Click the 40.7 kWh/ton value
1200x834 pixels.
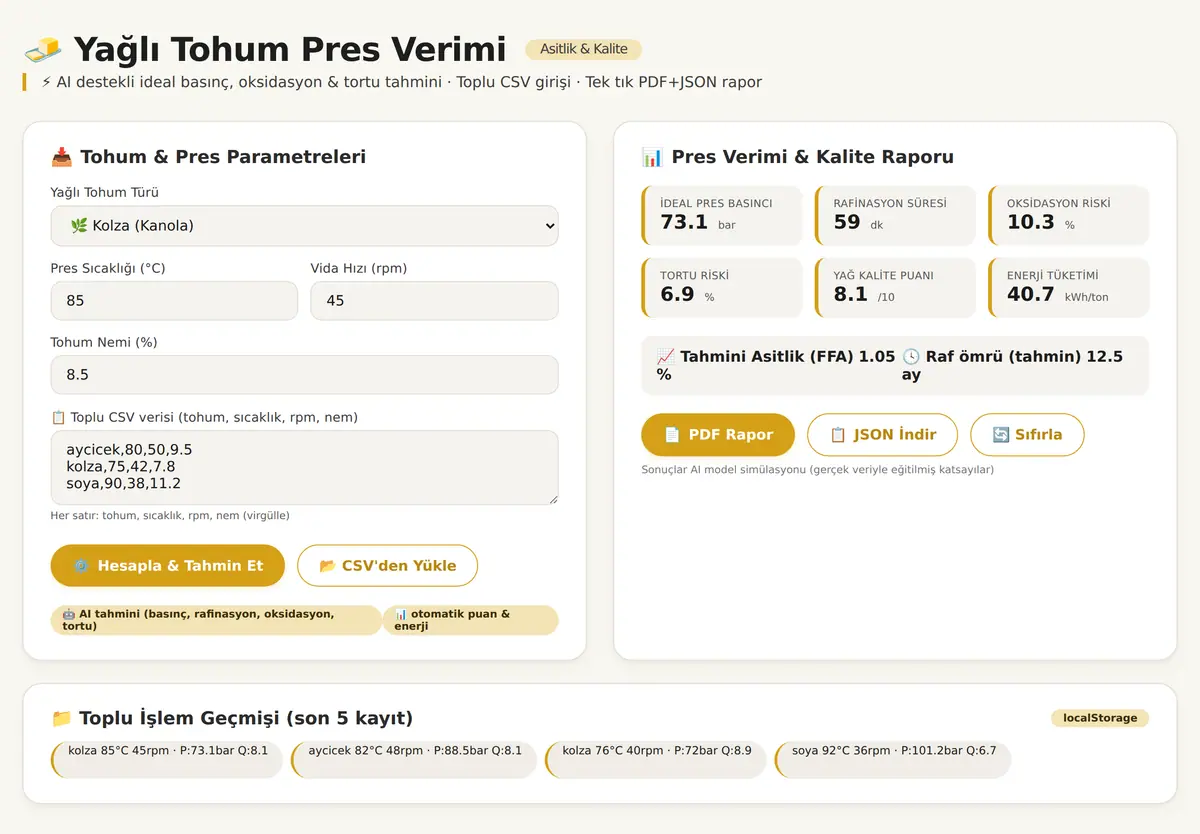[1057, 294]
